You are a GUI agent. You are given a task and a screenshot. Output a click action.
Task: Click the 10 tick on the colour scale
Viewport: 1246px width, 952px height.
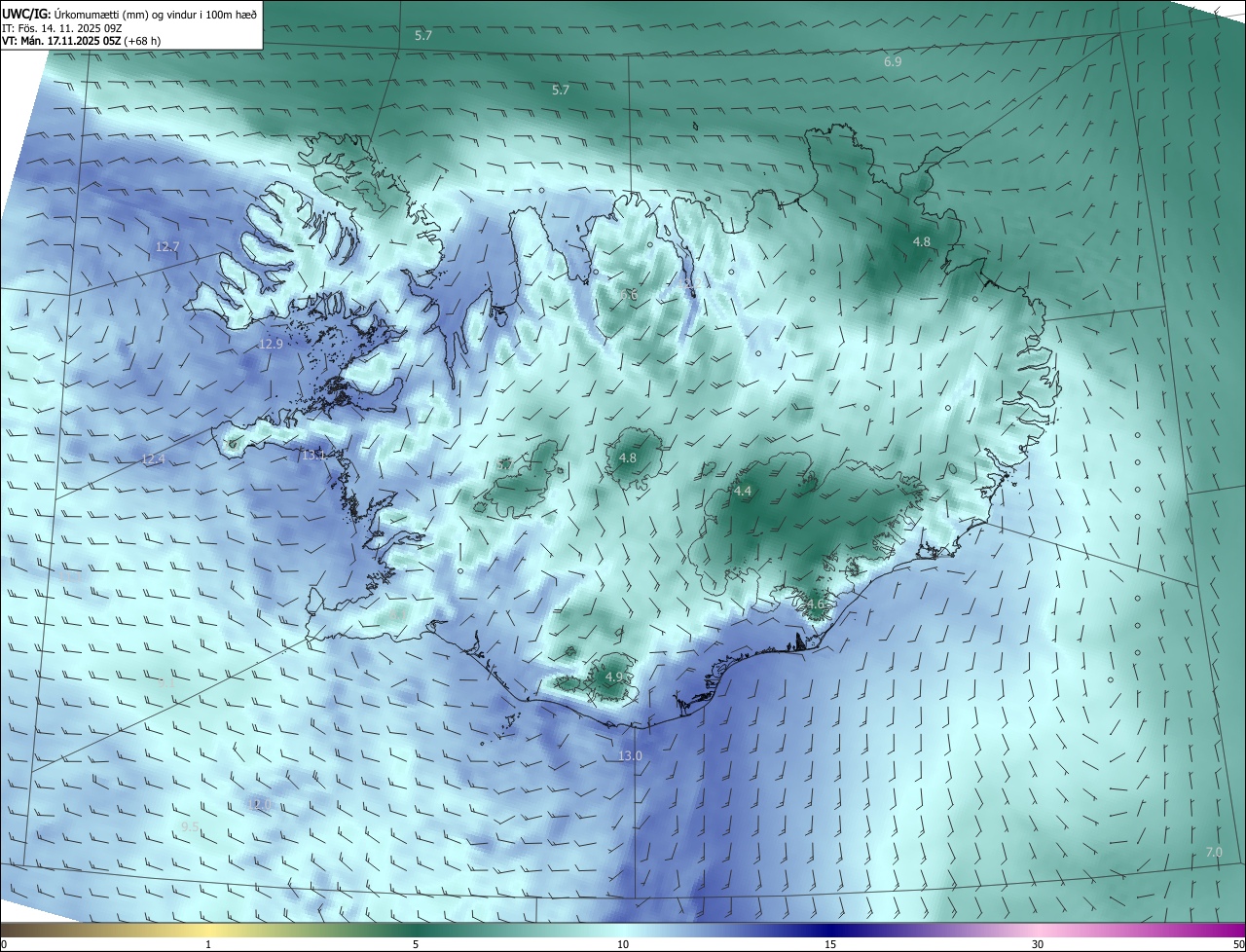[x=623, y=944]
